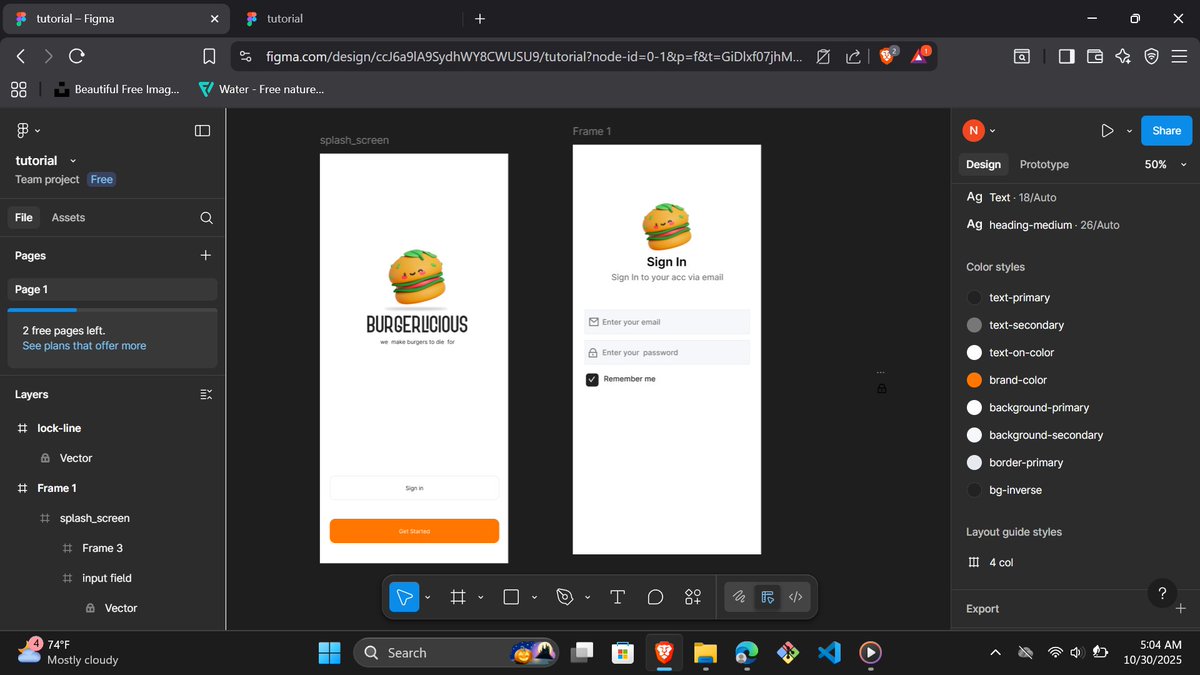Select the Move tool
The image size is (1200, 675).
(x=404, y=596)
